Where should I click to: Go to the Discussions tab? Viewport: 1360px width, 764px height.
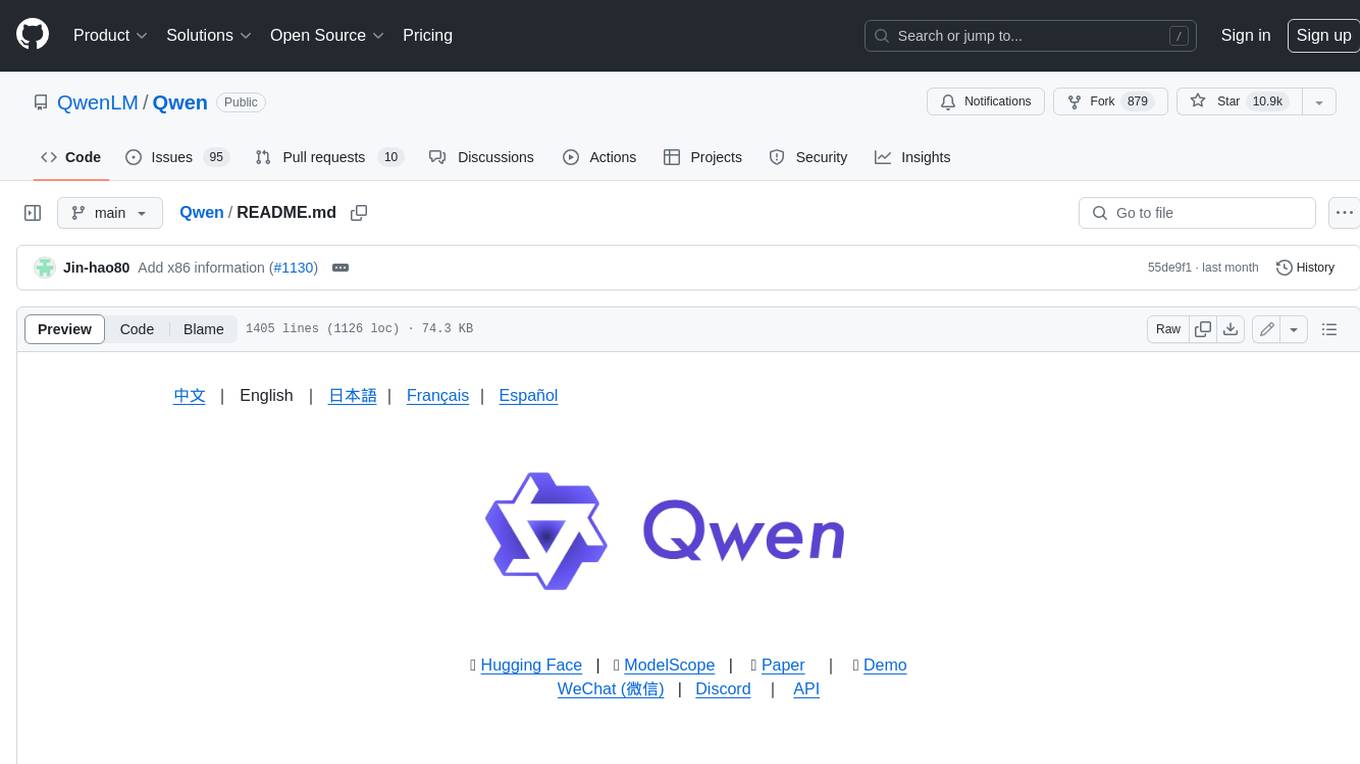coord(481,157)
